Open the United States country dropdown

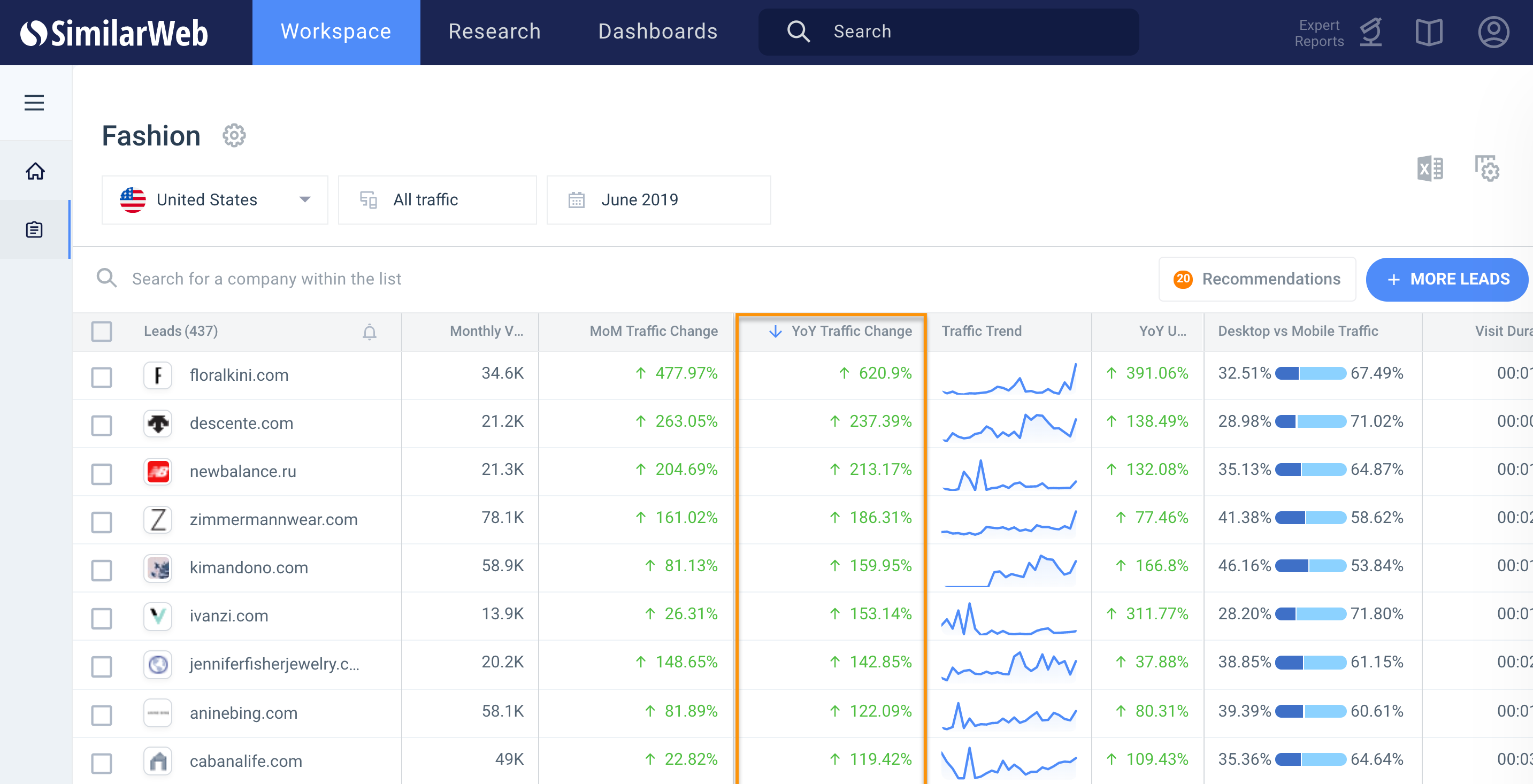(x=215, y=200)
